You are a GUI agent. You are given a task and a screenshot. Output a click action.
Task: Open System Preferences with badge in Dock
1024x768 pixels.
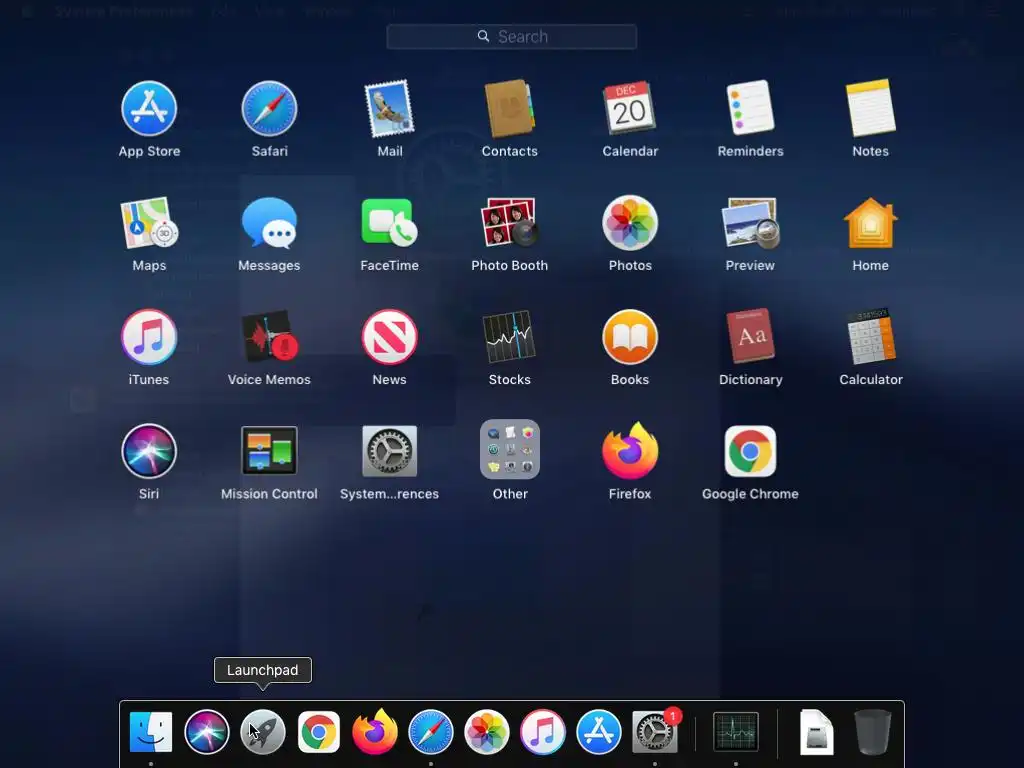655,732
